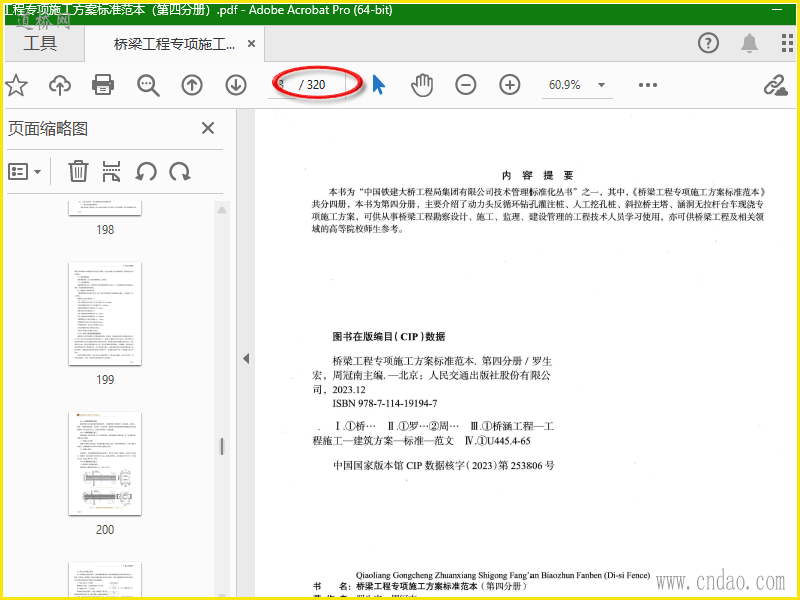Go to next page with down arrow
Viewport: 800px width, 600px height.
pyautogui.click(x=236, y=85)
